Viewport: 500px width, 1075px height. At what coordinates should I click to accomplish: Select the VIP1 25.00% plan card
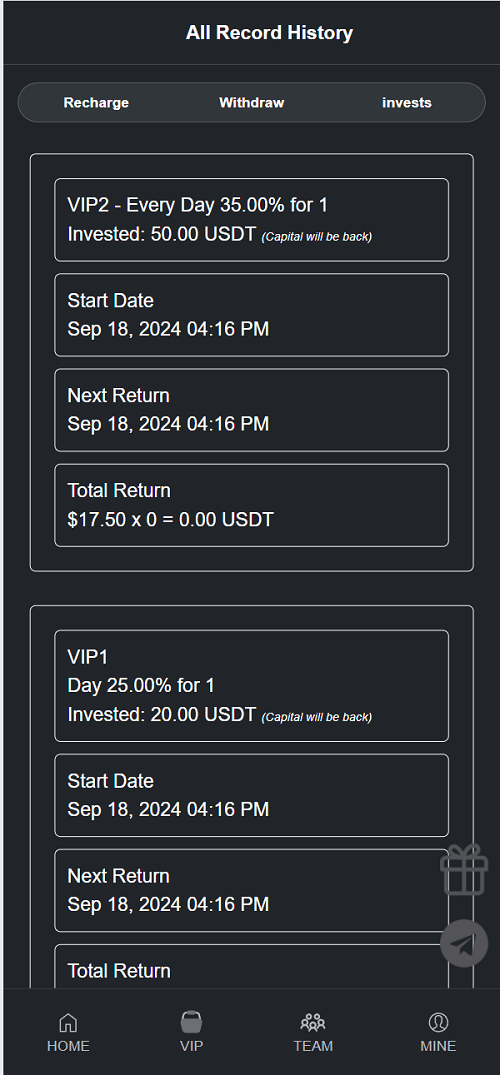click(x=252, y=686)
